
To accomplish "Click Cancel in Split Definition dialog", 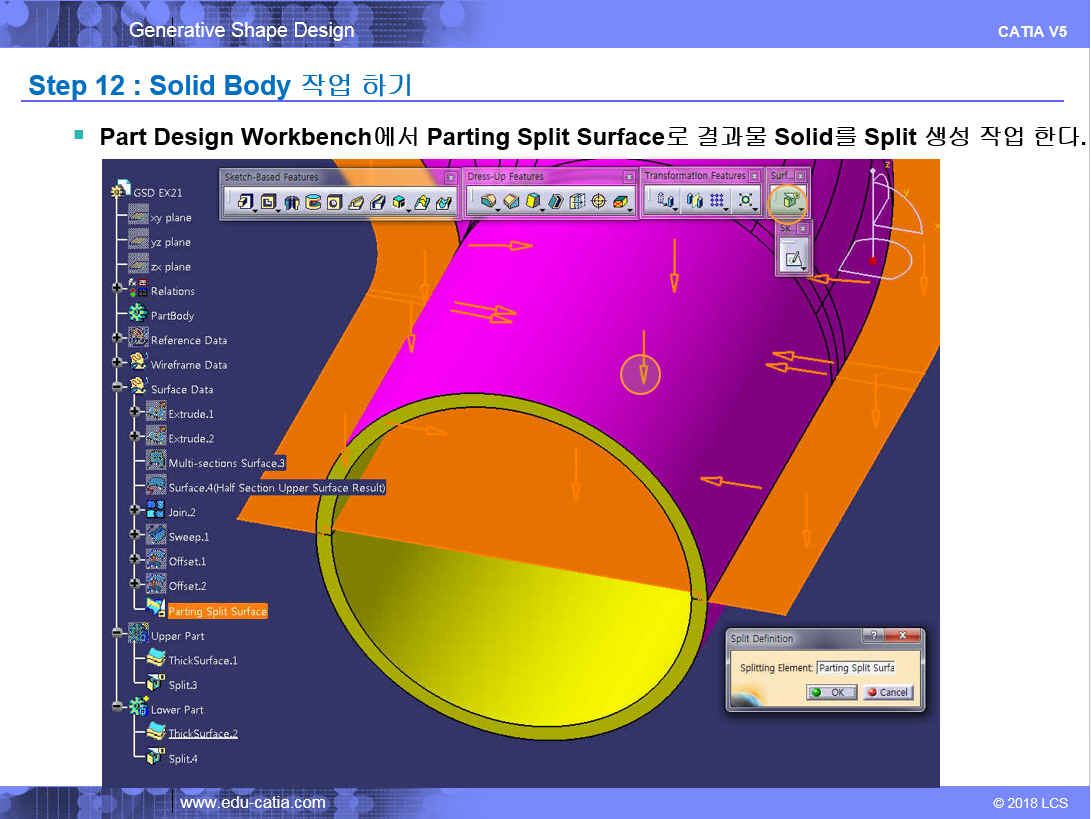I will click(886, 692).
